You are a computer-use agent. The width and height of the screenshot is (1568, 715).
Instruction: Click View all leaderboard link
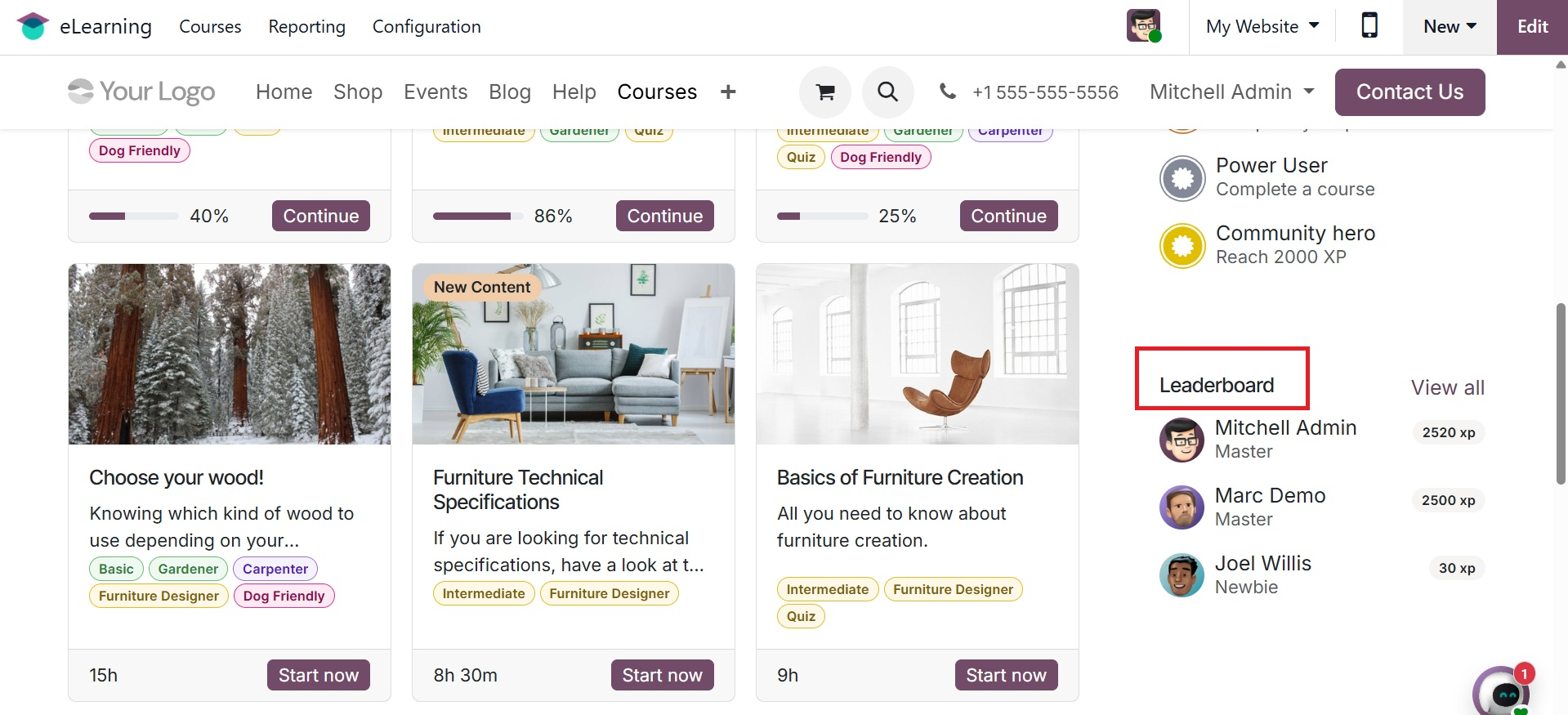(x=1447, y=387)
